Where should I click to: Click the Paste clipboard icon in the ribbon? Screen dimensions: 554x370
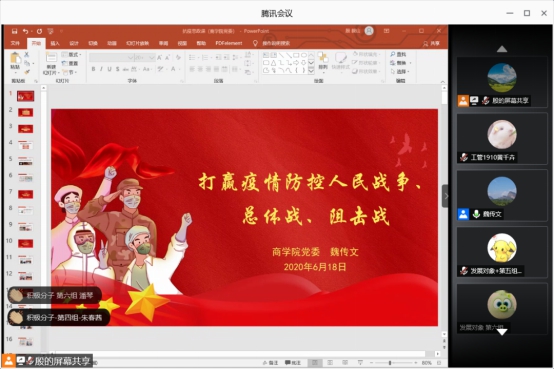click(x=15, y=58)
